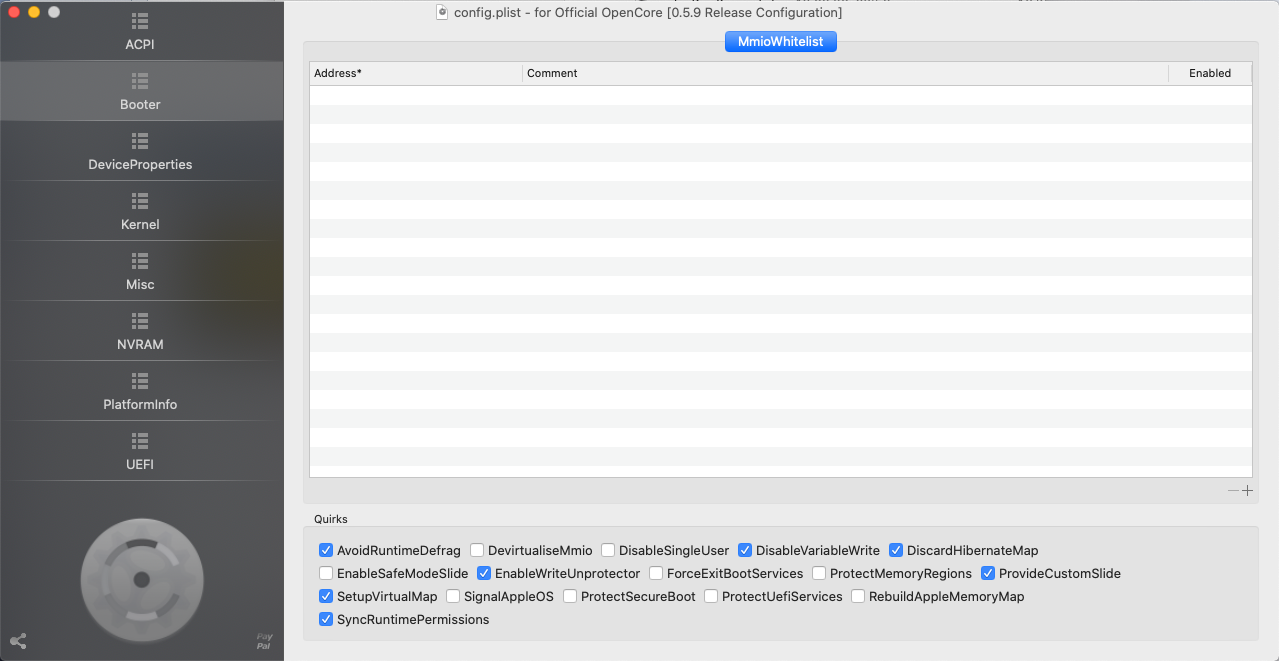Sort by Address column header

point(416,73)
